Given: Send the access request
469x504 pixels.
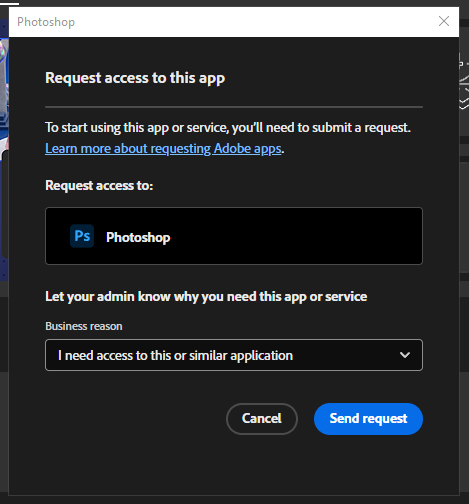Looking at the screenshot, I should click(368, 419).
